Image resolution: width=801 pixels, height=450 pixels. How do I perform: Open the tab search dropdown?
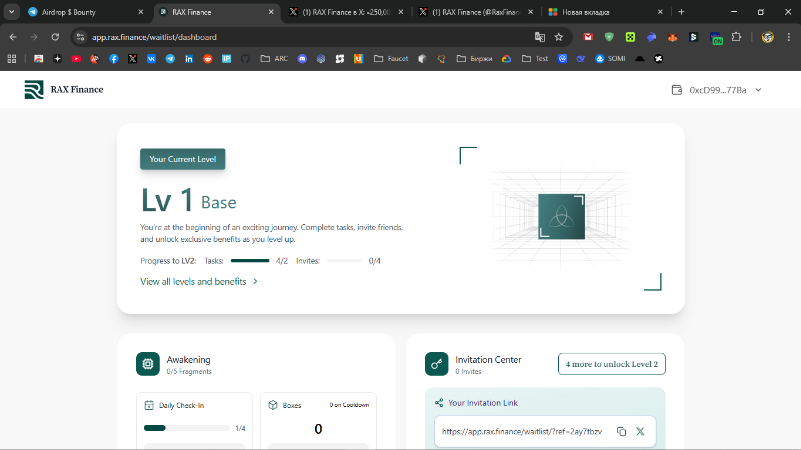(x=11, y=12)
